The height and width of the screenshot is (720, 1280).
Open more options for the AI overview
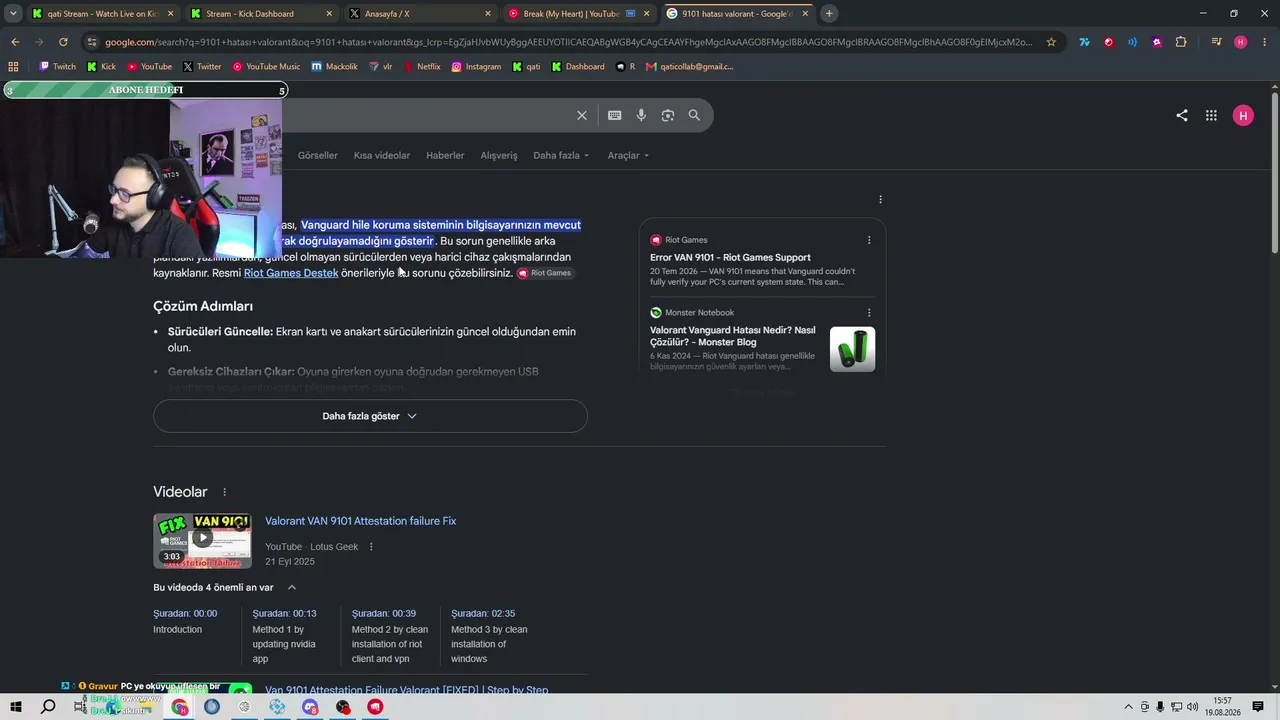pos(880,199)
